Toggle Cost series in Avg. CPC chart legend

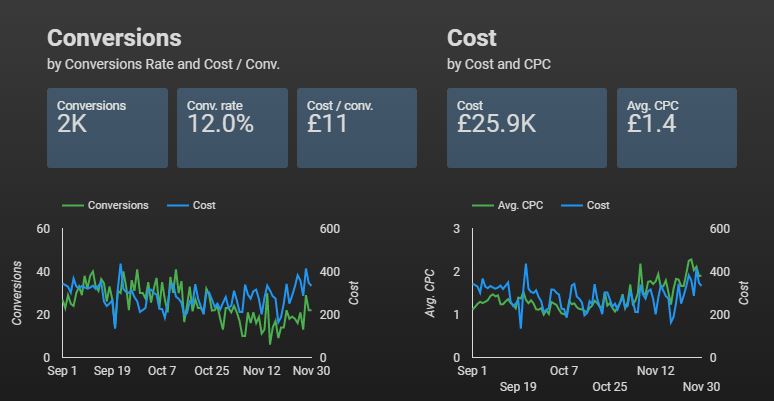(x=598, y=205)
